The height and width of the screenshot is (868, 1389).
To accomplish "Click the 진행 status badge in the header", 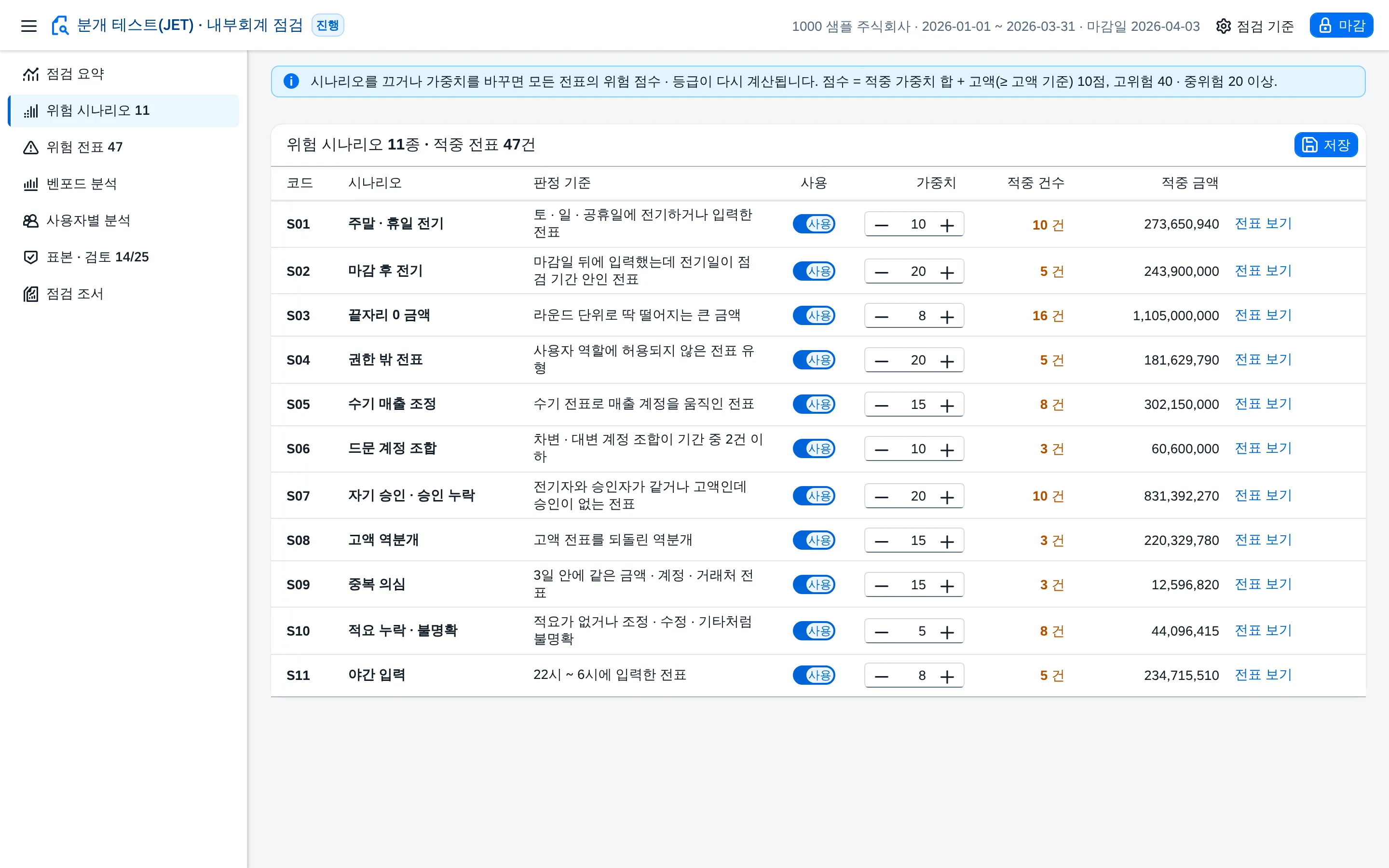I will [x=328, y=25].
